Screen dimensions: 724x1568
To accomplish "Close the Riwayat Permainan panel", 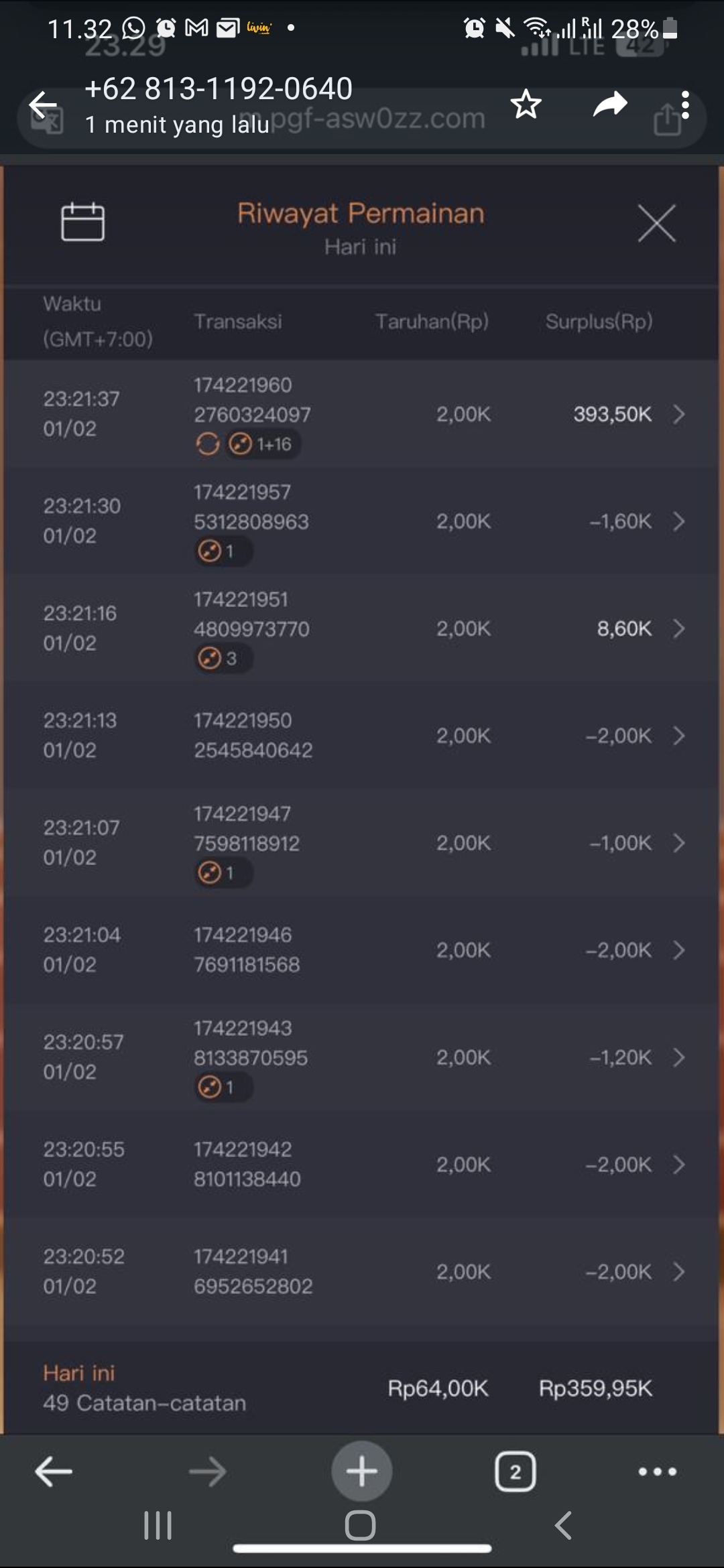I will (x=656, y=222).
